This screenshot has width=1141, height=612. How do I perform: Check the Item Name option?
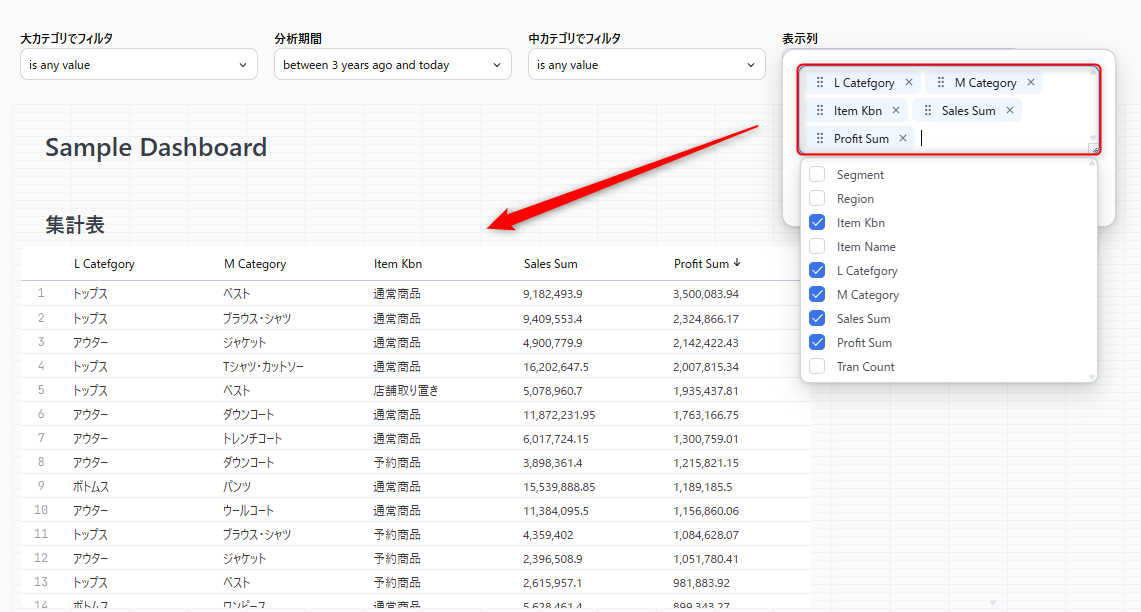tap(817, 247)
